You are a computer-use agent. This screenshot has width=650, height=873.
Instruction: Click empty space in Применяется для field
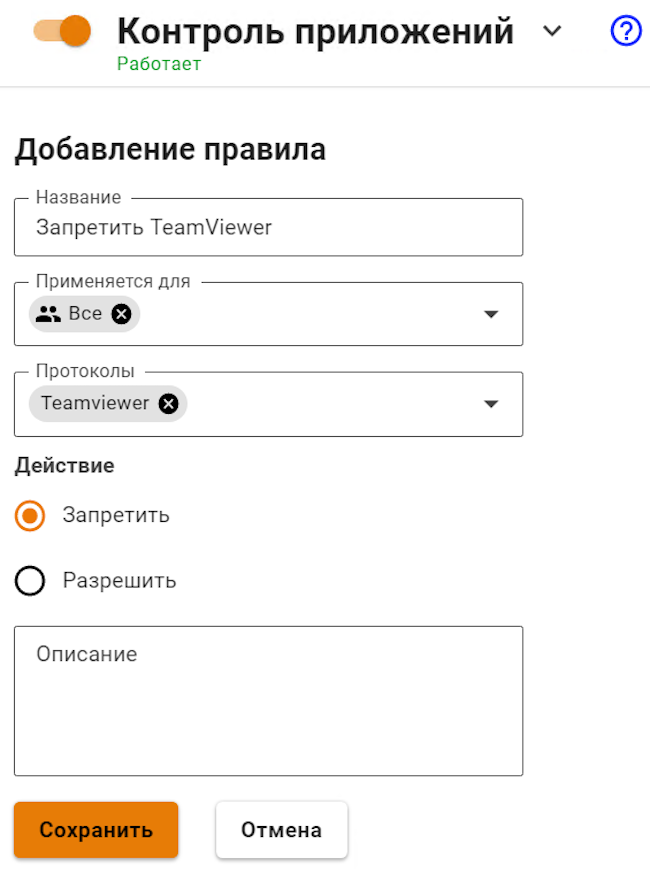pyautogui.click(x=310, y=314)
